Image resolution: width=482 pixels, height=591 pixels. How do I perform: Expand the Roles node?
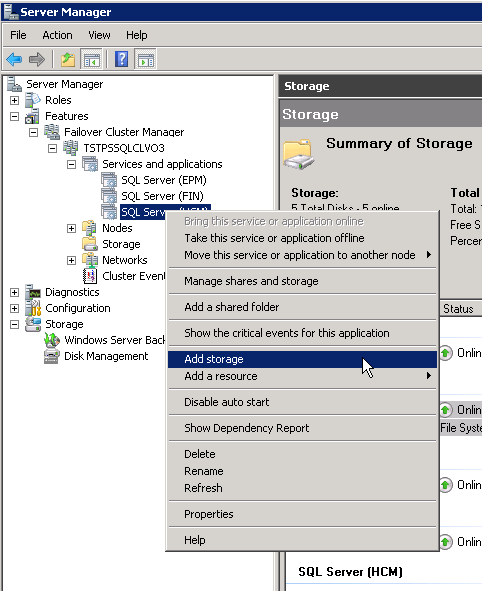(x=14, y=100)
